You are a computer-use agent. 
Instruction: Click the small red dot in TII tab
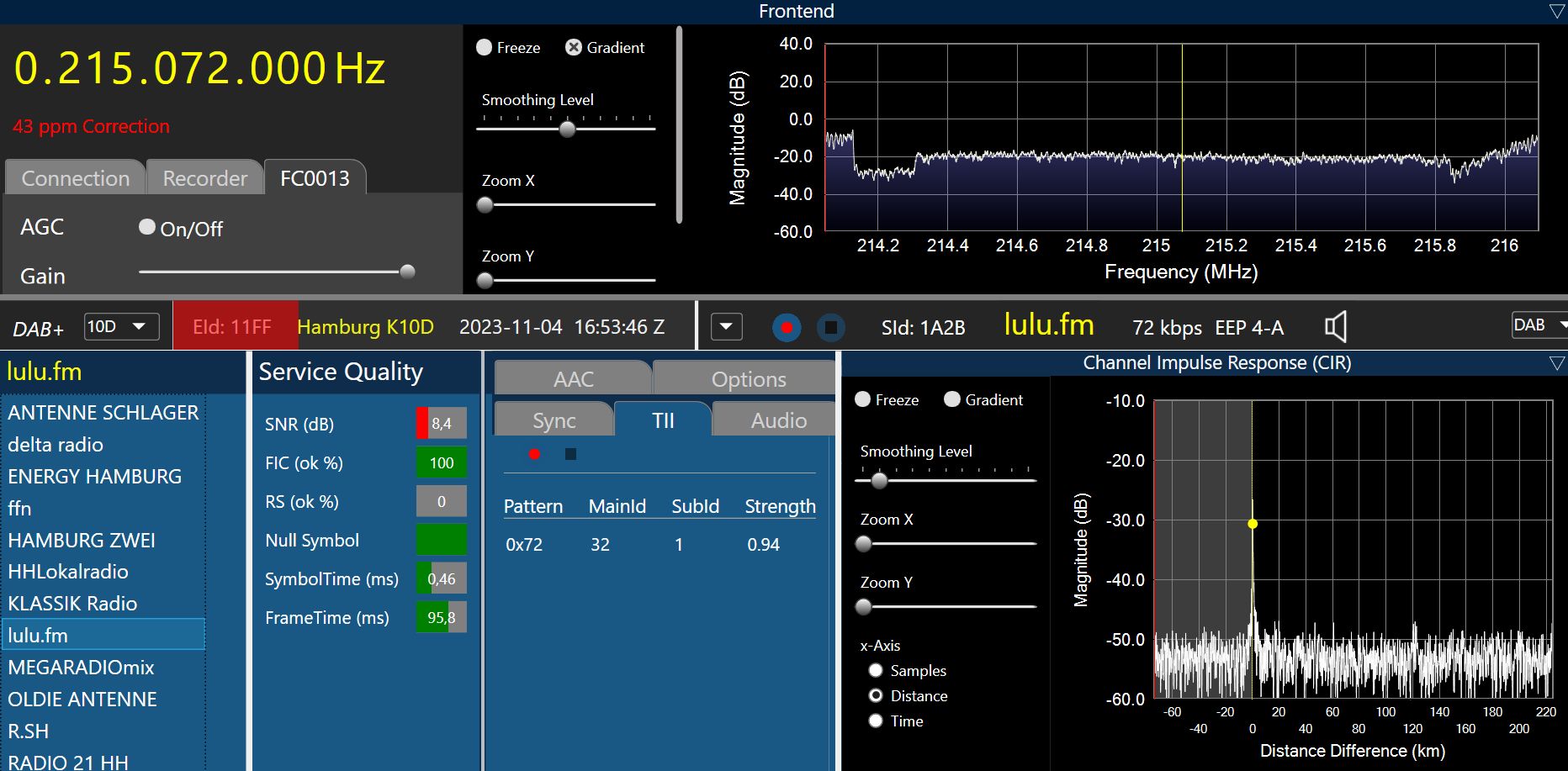coord(534,454)
